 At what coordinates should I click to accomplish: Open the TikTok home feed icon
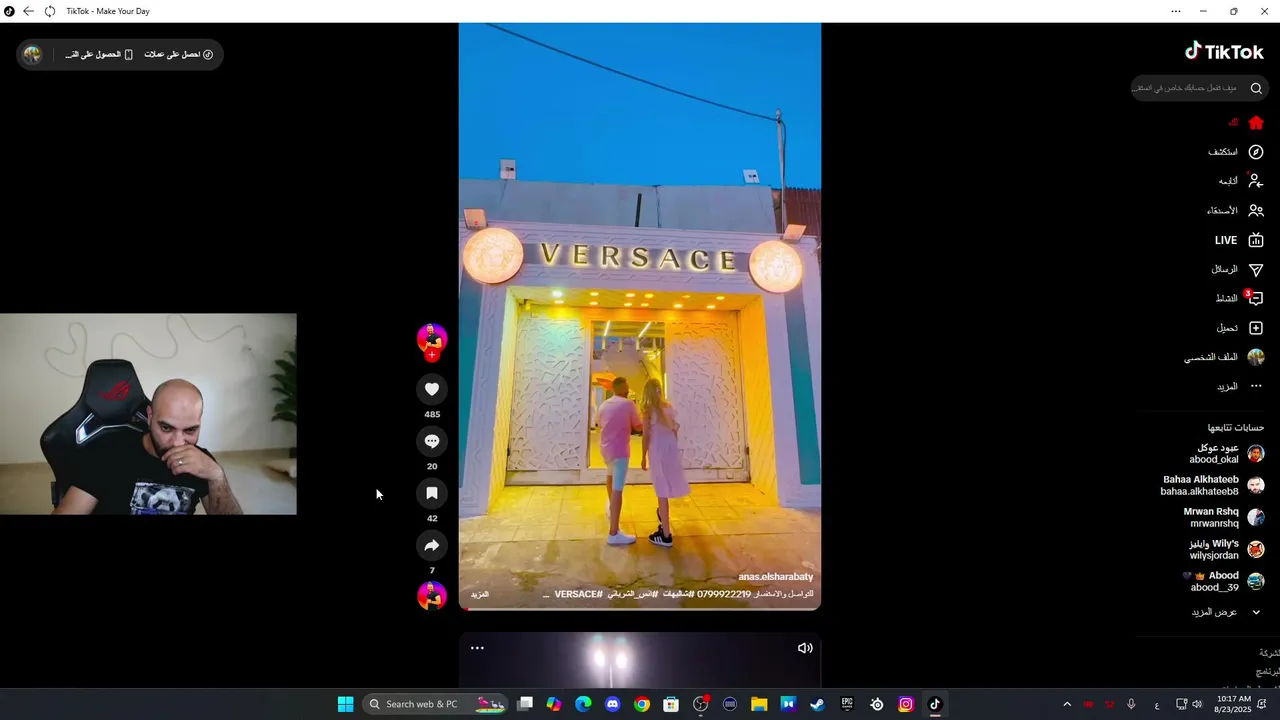(1256, 123)
